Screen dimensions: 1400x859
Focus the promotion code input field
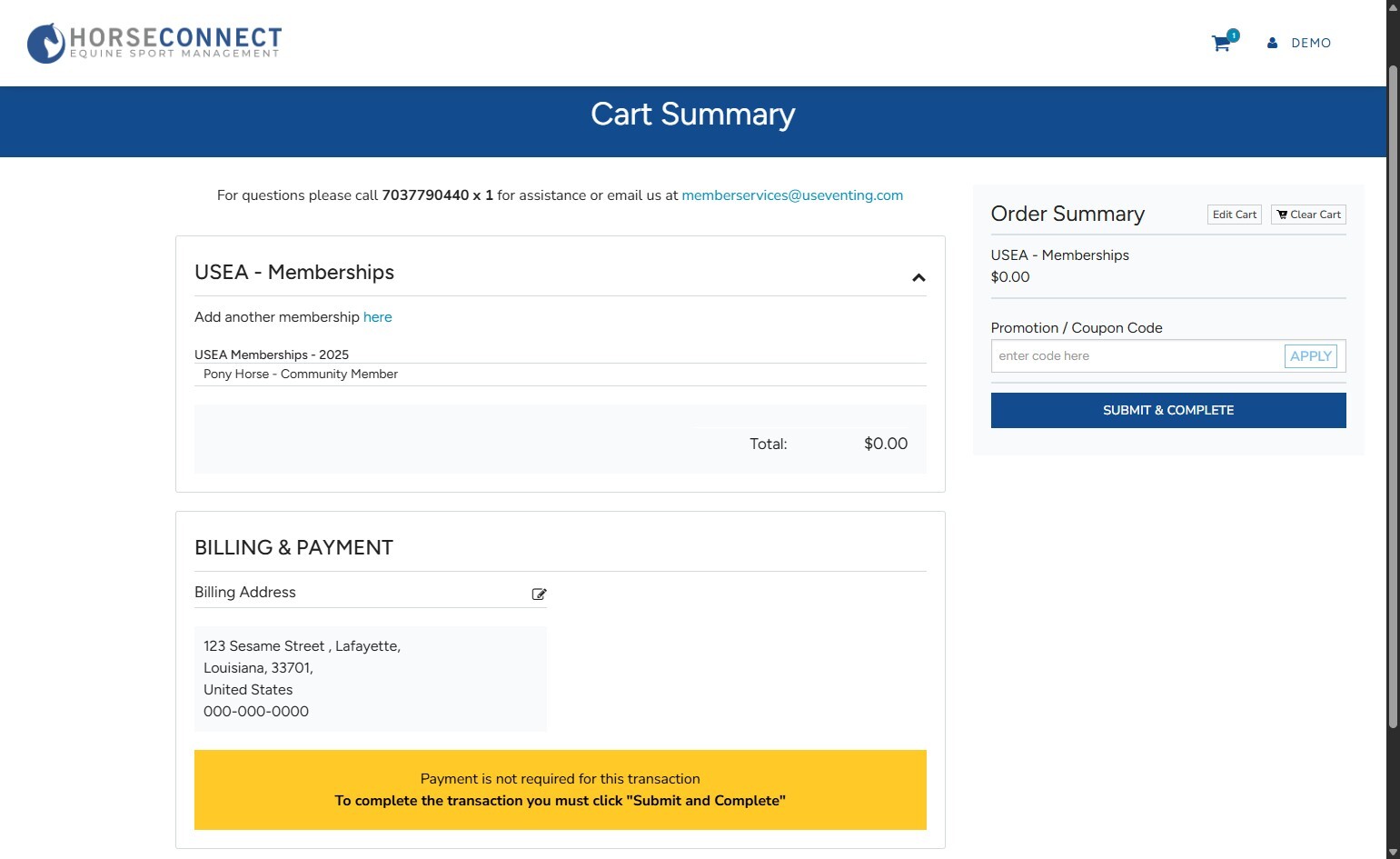click(1136, 356)
